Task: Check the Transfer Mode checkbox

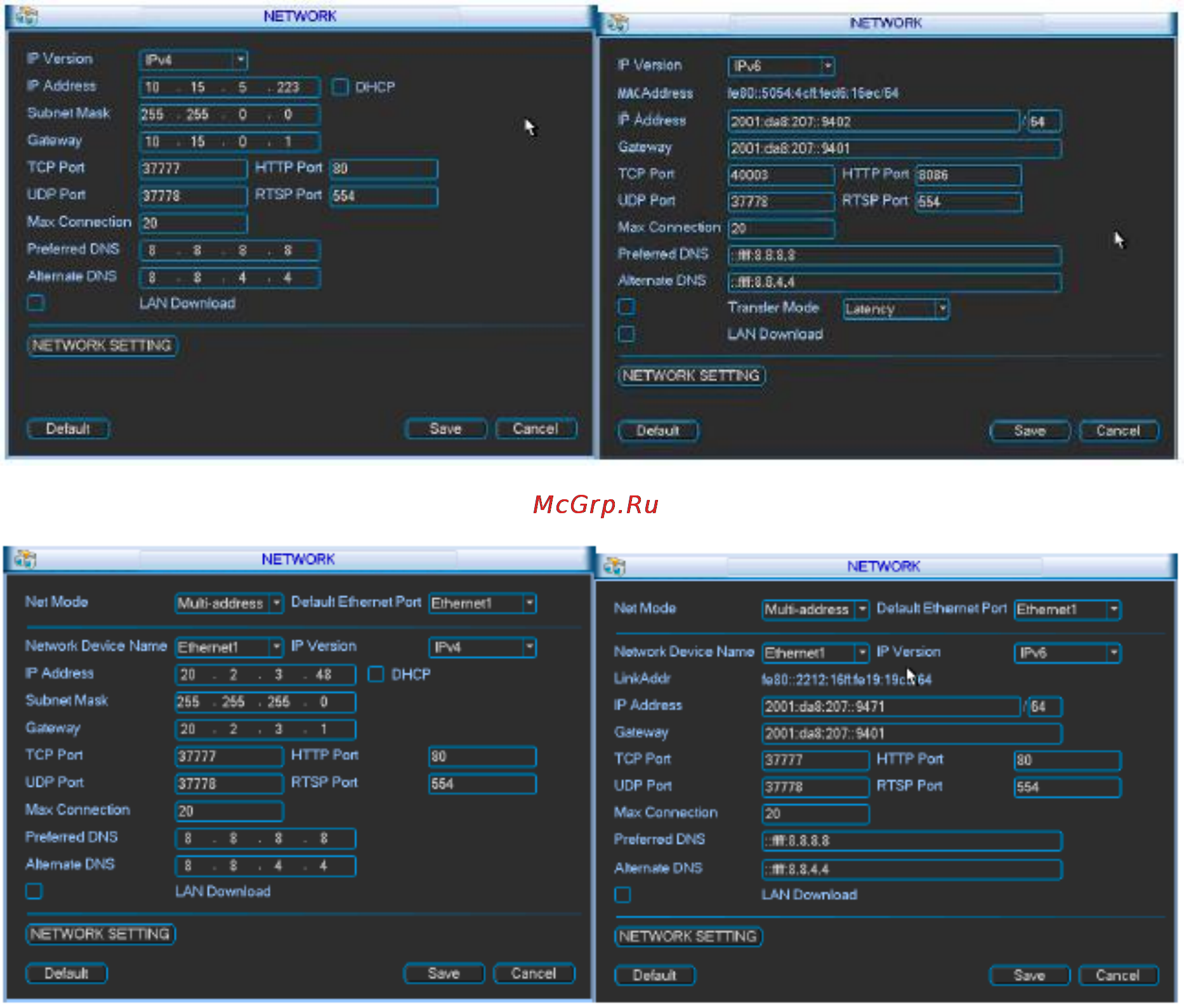Action: 626,307
